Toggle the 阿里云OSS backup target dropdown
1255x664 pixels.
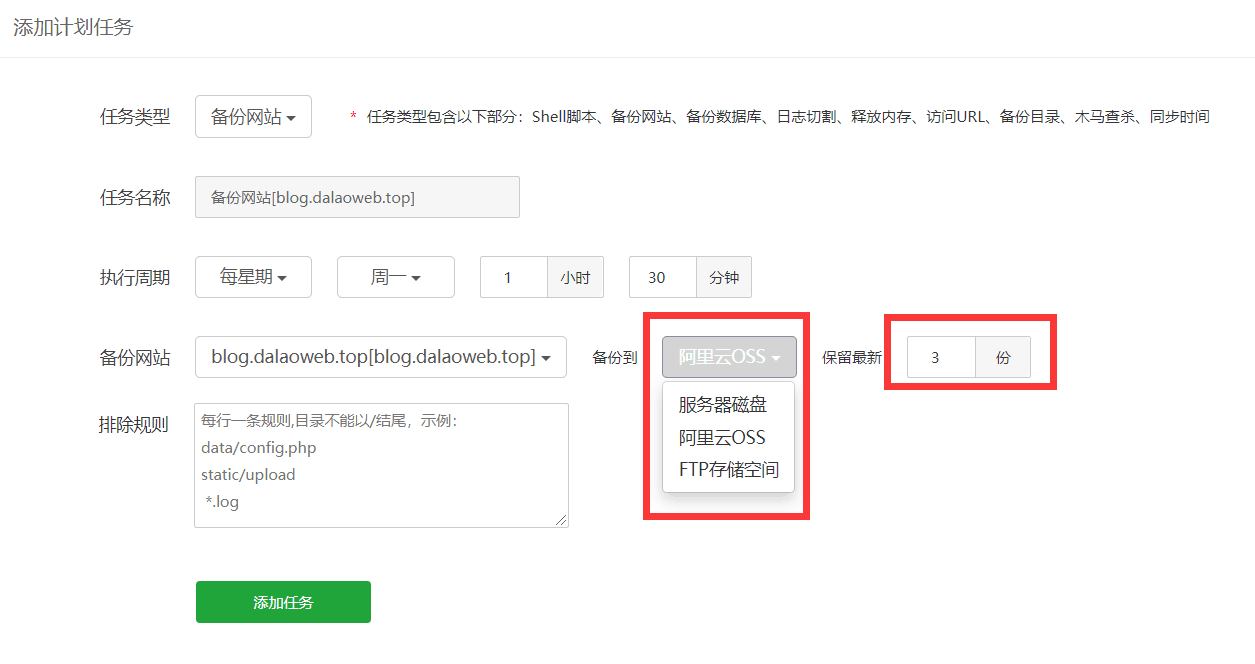click(x=729, y=357)
